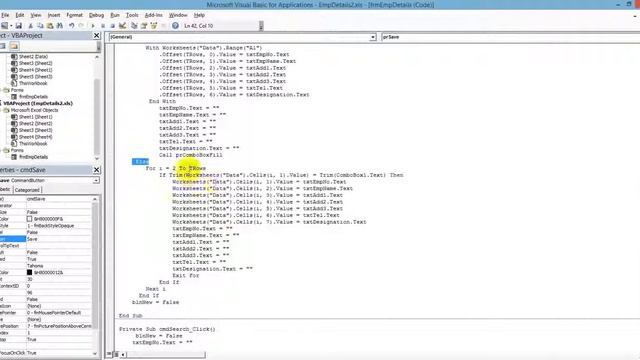Screen dimensions: 640x360
Task: Click the Reset stop icon
Action: [x=113, y=26]
